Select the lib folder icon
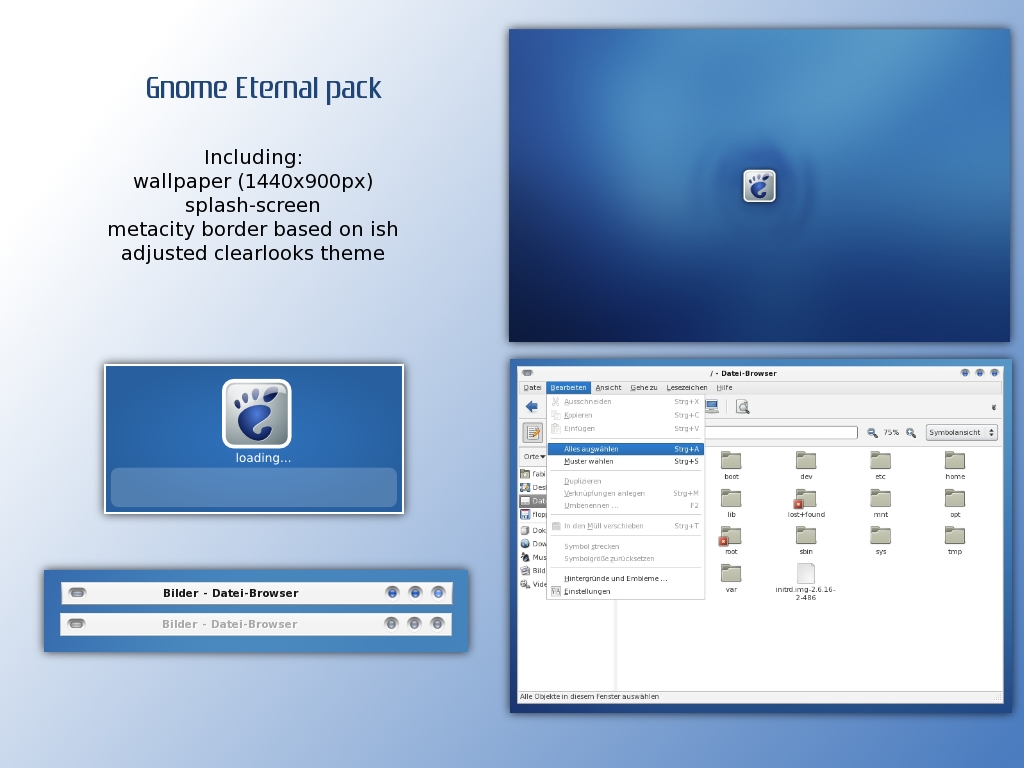The height and width of the screenshot is (768, 1024). (x=731, y=498)
